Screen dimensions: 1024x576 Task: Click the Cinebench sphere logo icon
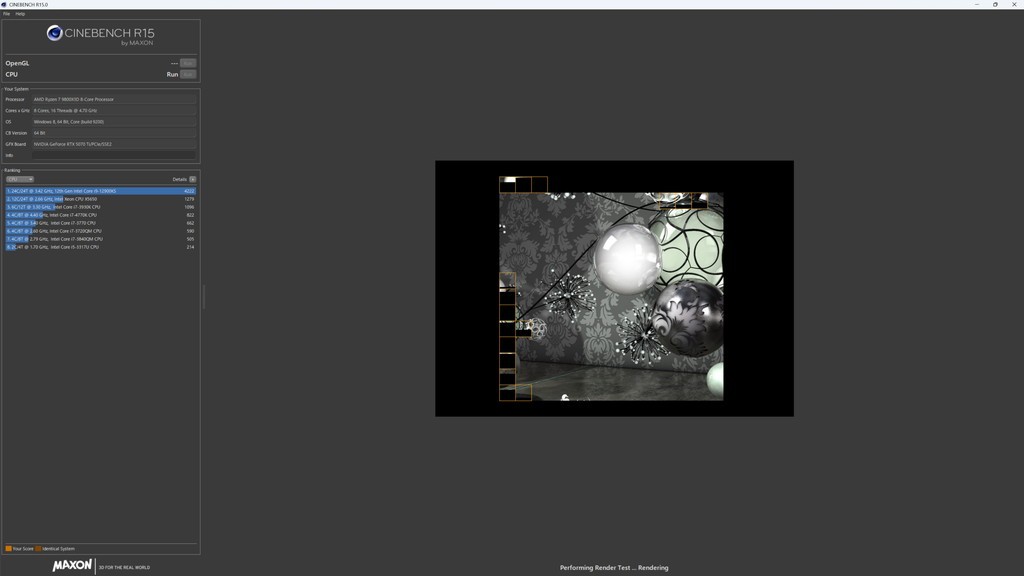click(x=55, y=34)
